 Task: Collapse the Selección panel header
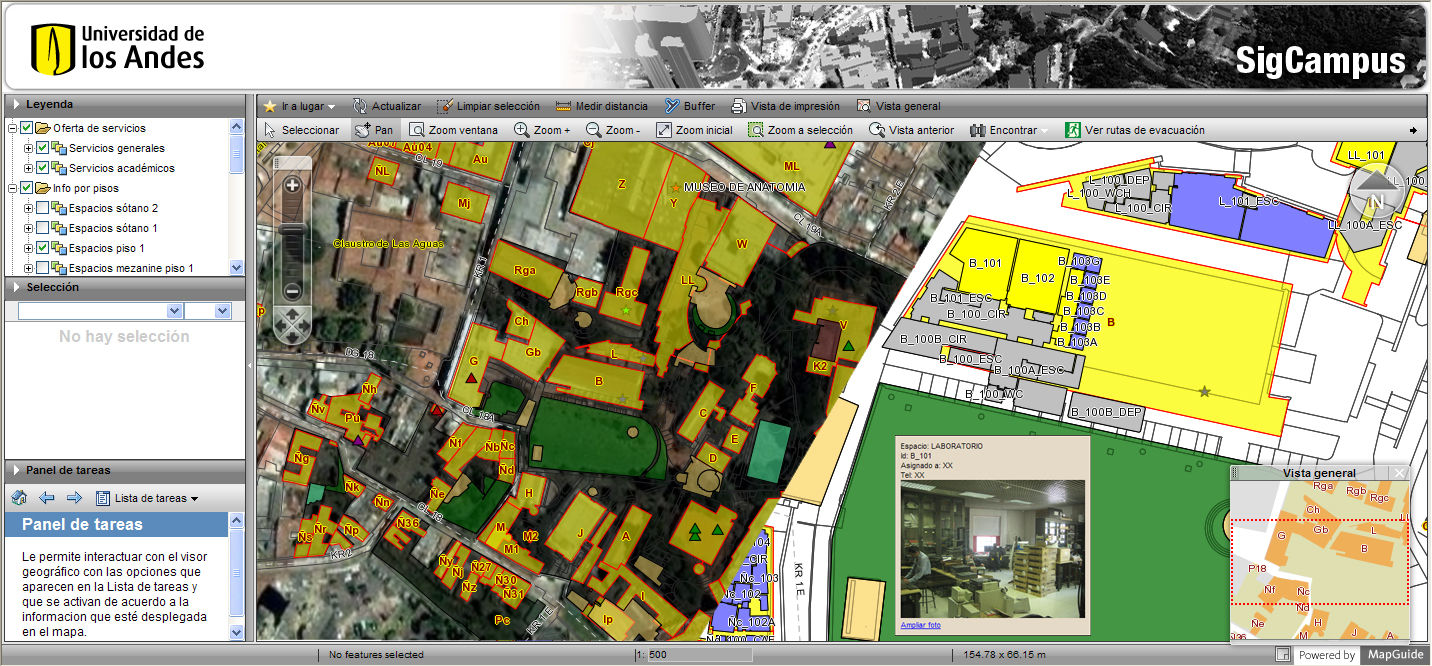point(125,287)
